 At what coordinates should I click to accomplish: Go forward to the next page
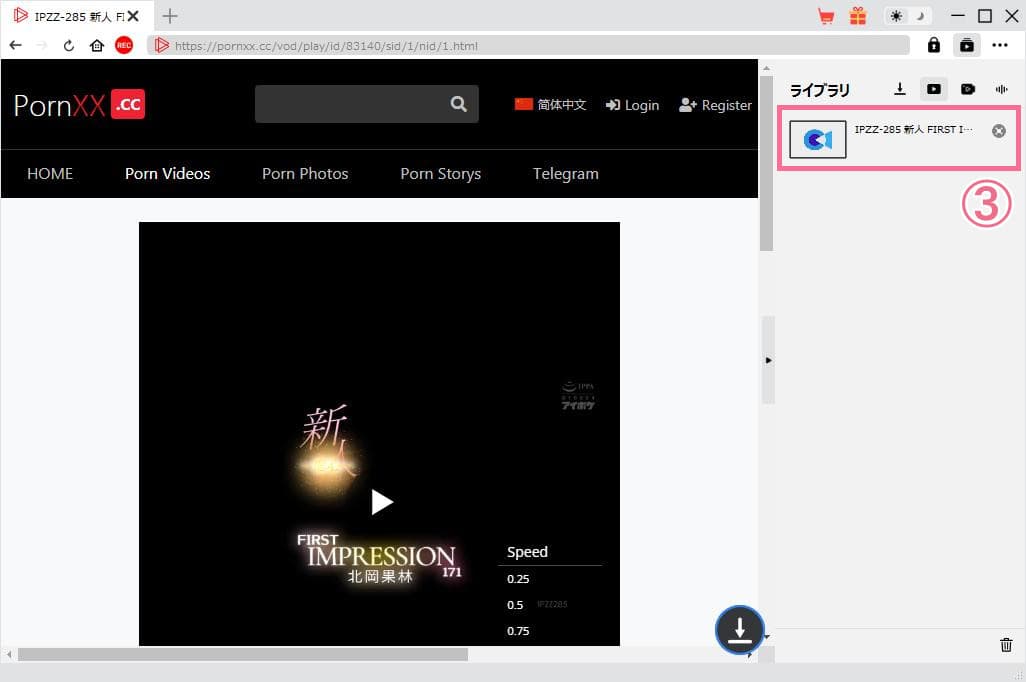pos(42,45)
